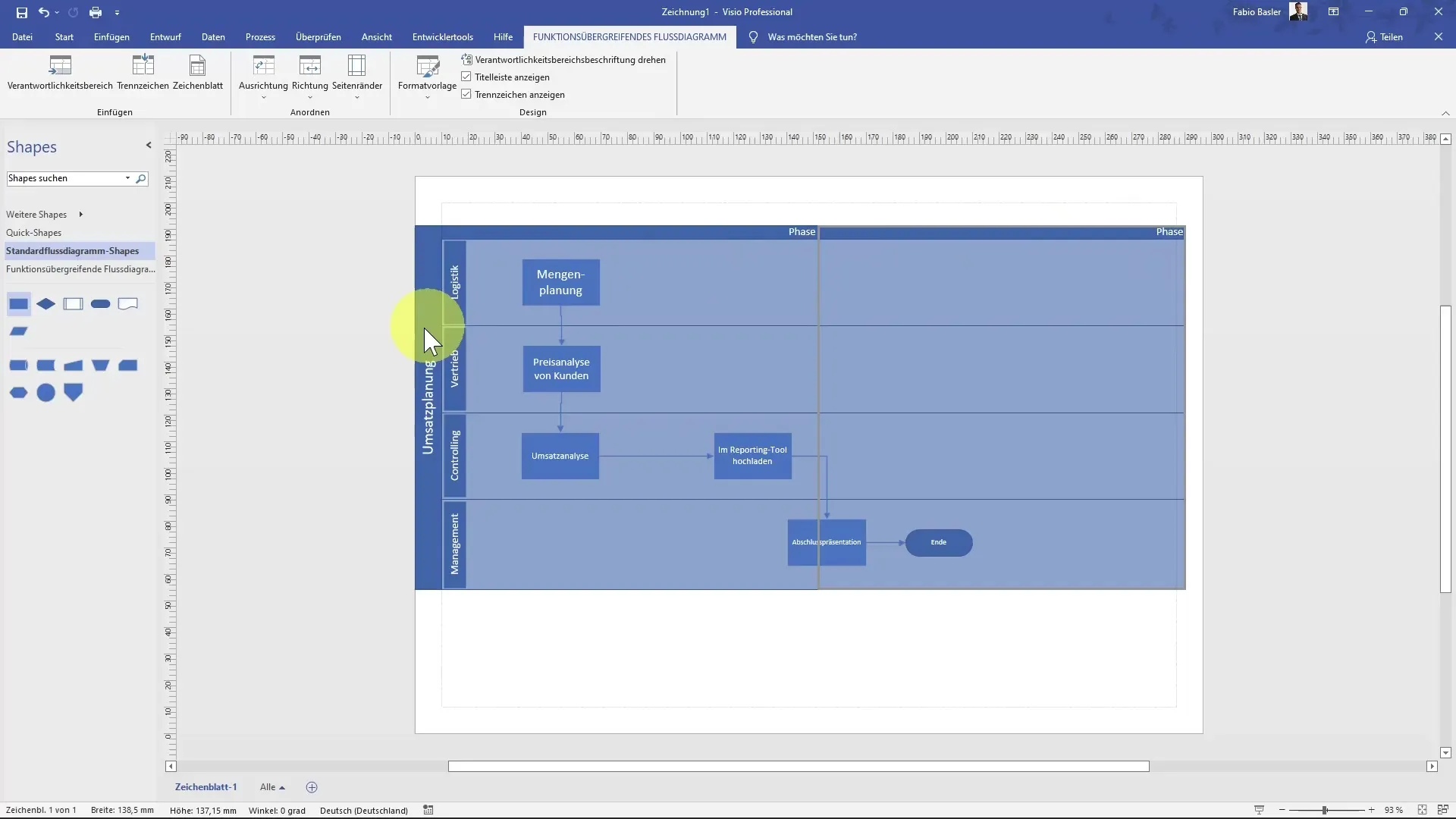Click the Redo icon in the title bar
Screen dimensions: 1456x819
click(x=73, y=12)
